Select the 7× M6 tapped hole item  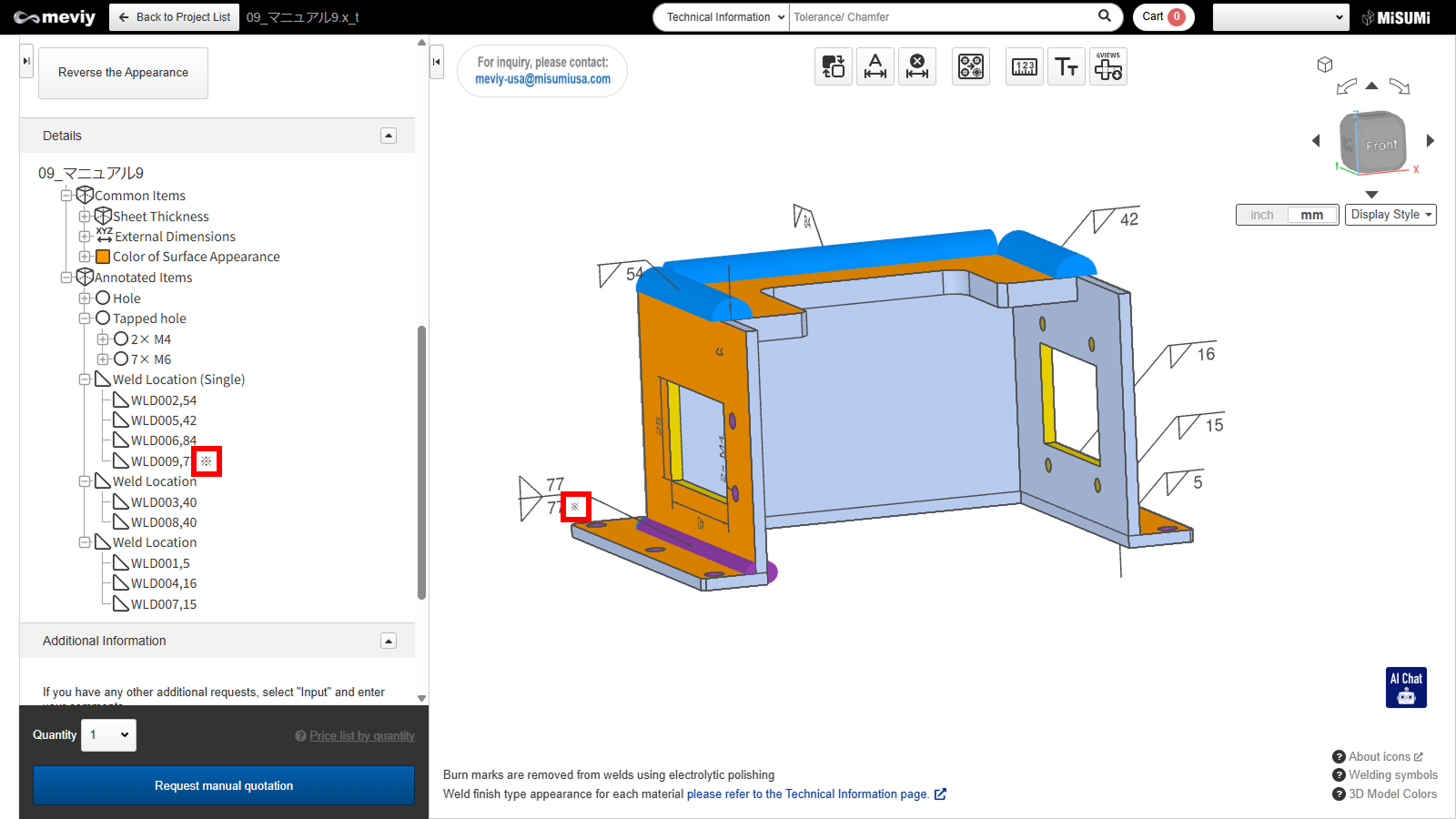150,359
